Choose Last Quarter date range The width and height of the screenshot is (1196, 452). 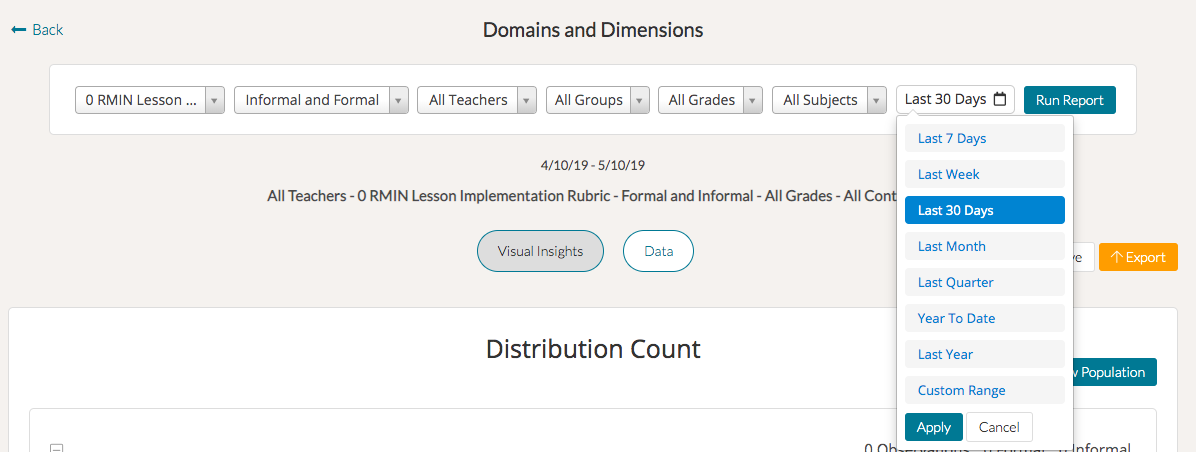click(984, 282)
